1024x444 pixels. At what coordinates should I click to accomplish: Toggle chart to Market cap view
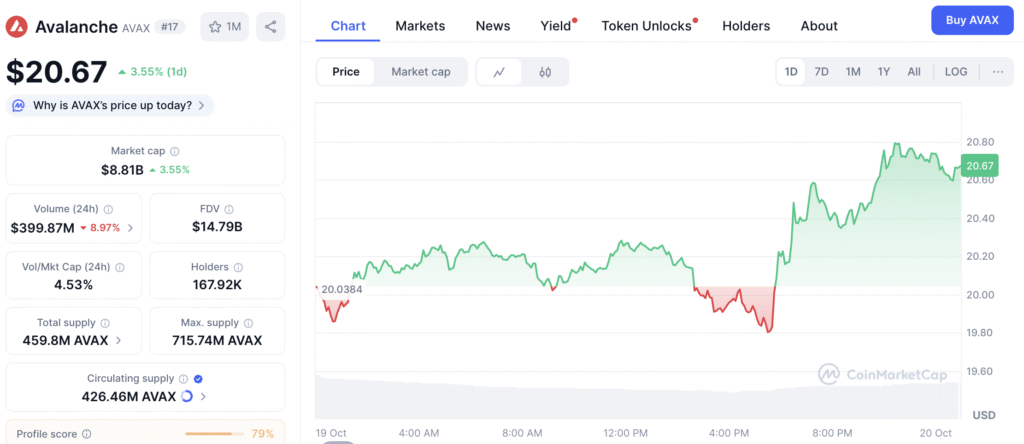point(420,72)
